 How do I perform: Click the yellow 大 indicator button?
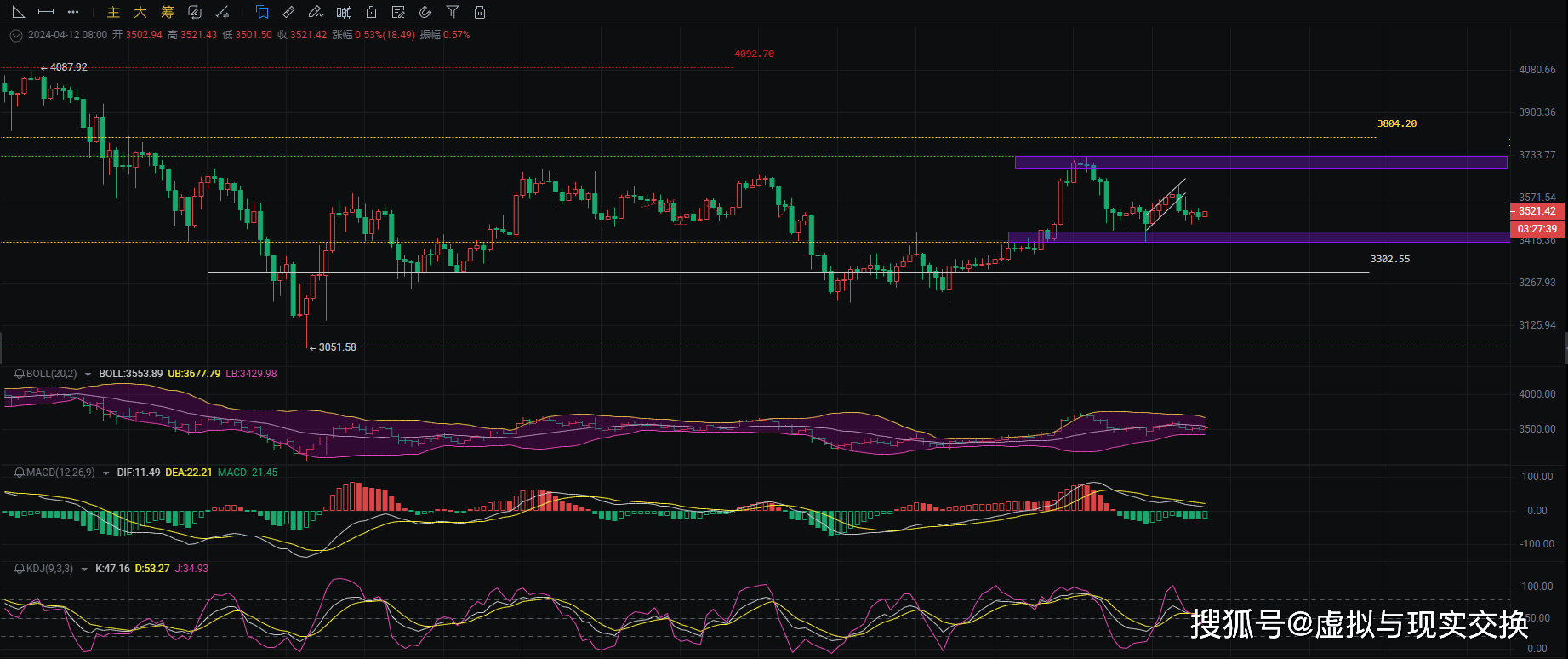click(x=140, y=12)
